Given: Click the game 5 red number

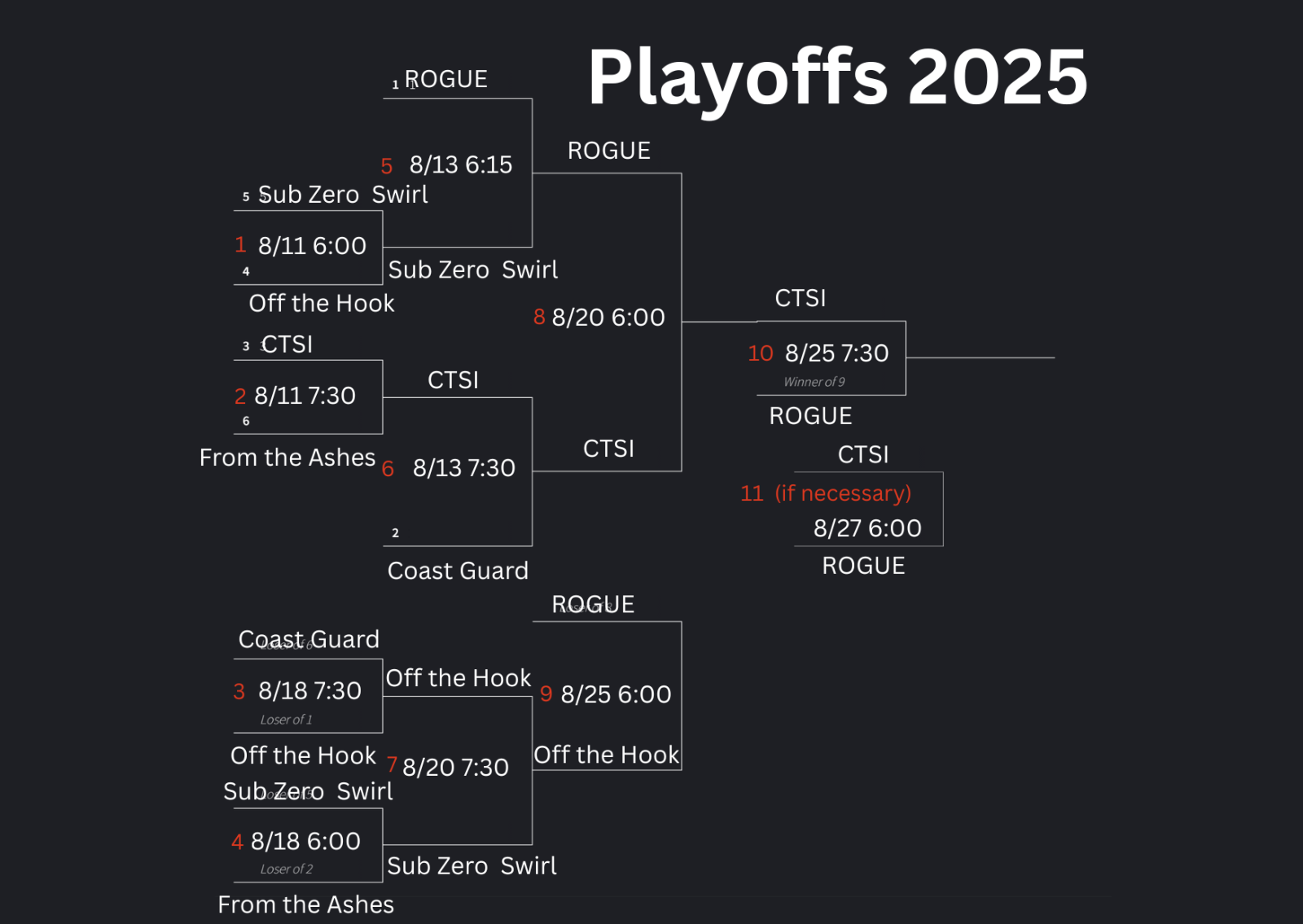Looking at the screenshot, I should click(x=387, y=166).
